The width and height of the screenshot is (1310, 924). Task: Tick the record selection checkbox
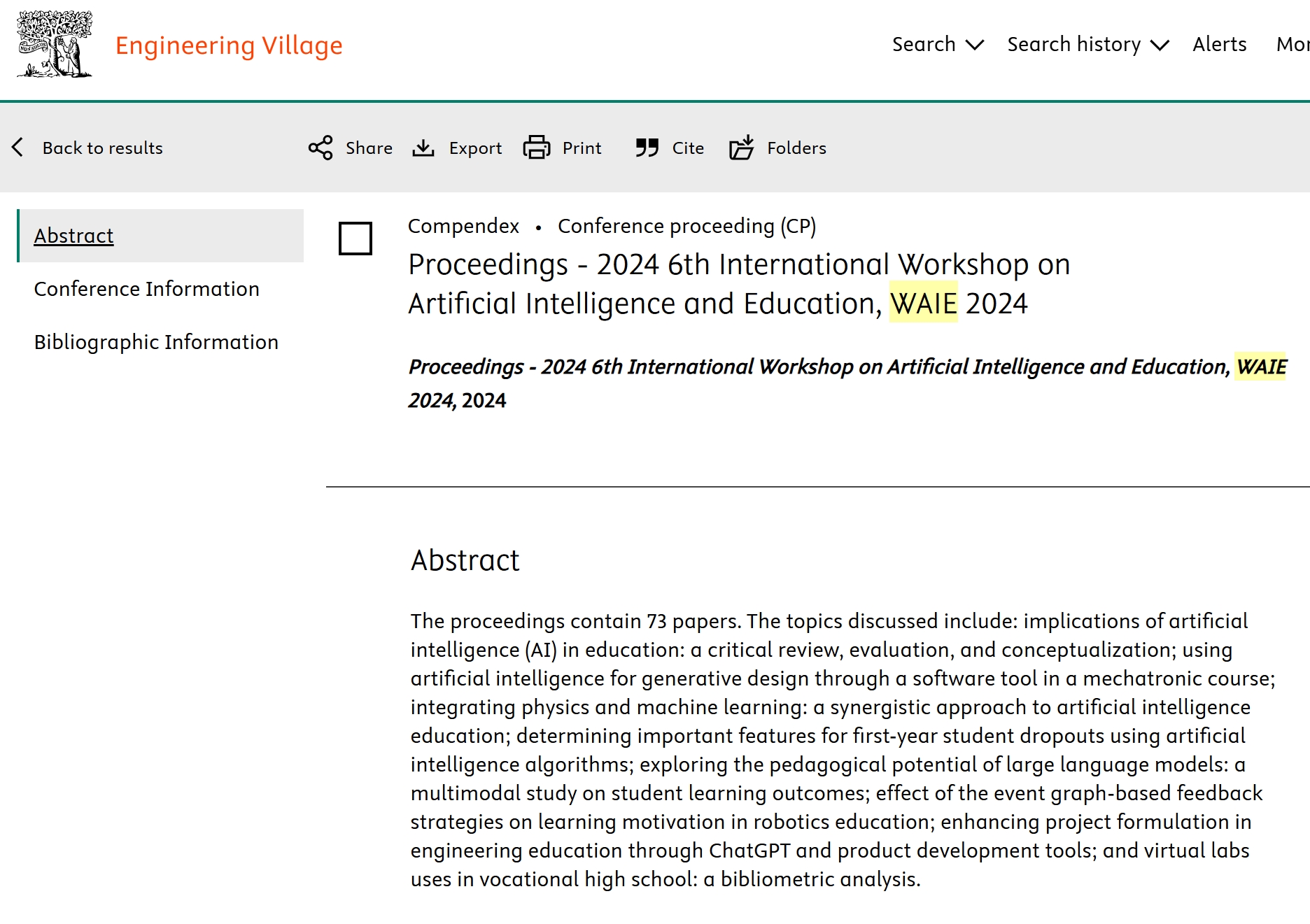tap(355, 239)
